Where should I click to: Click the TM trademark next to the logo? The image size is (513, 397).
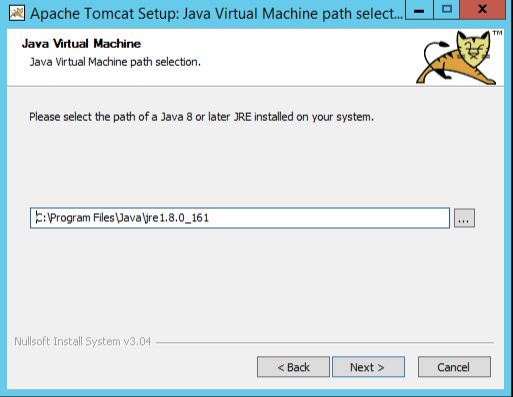(x=497, y=33)
